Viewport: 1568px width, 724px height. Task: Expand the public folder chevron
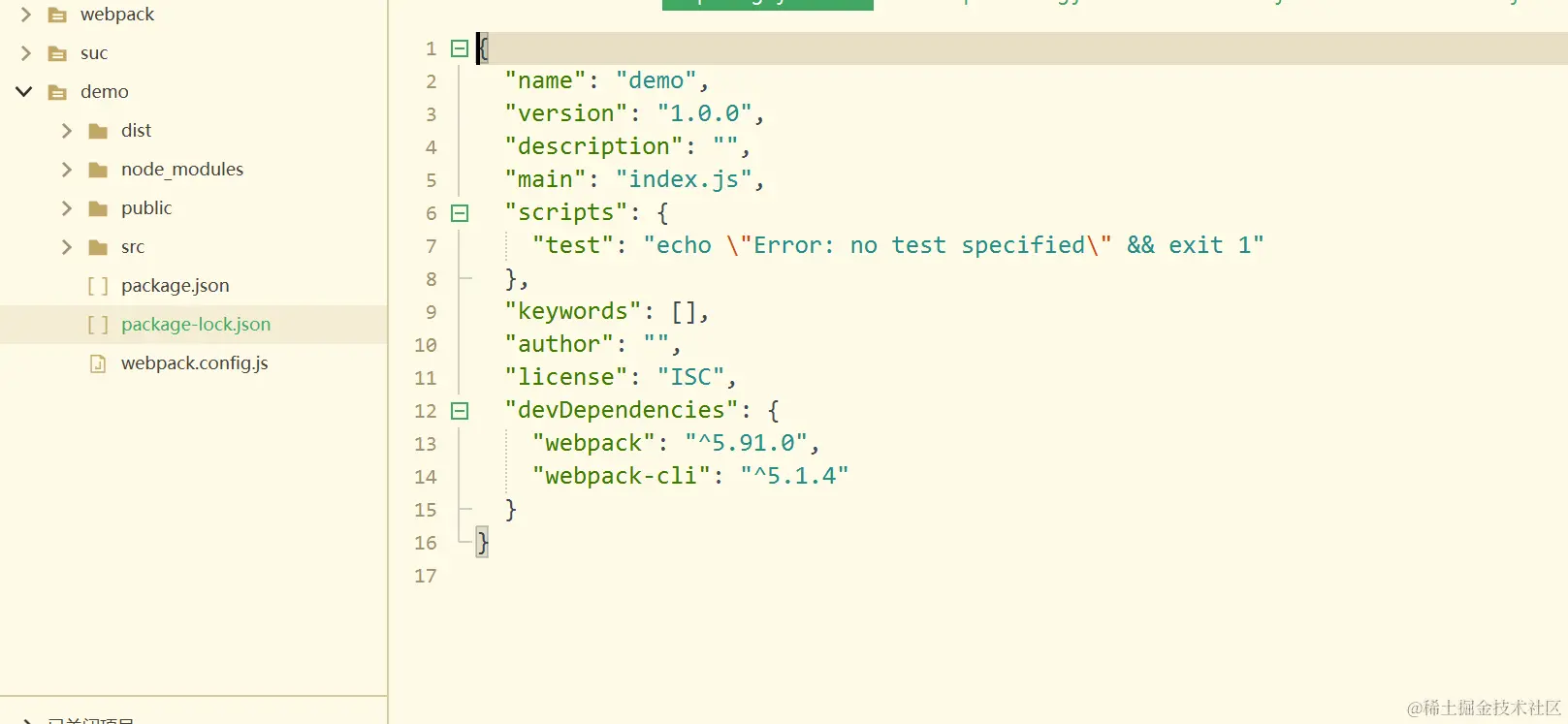[67, 208]
